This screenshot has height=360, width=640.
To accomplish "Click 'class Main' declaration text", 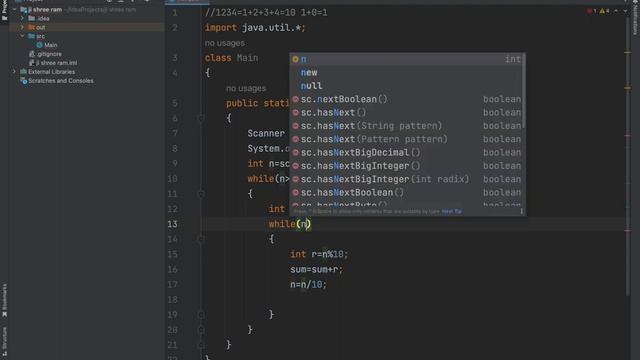I will point(231,58).
